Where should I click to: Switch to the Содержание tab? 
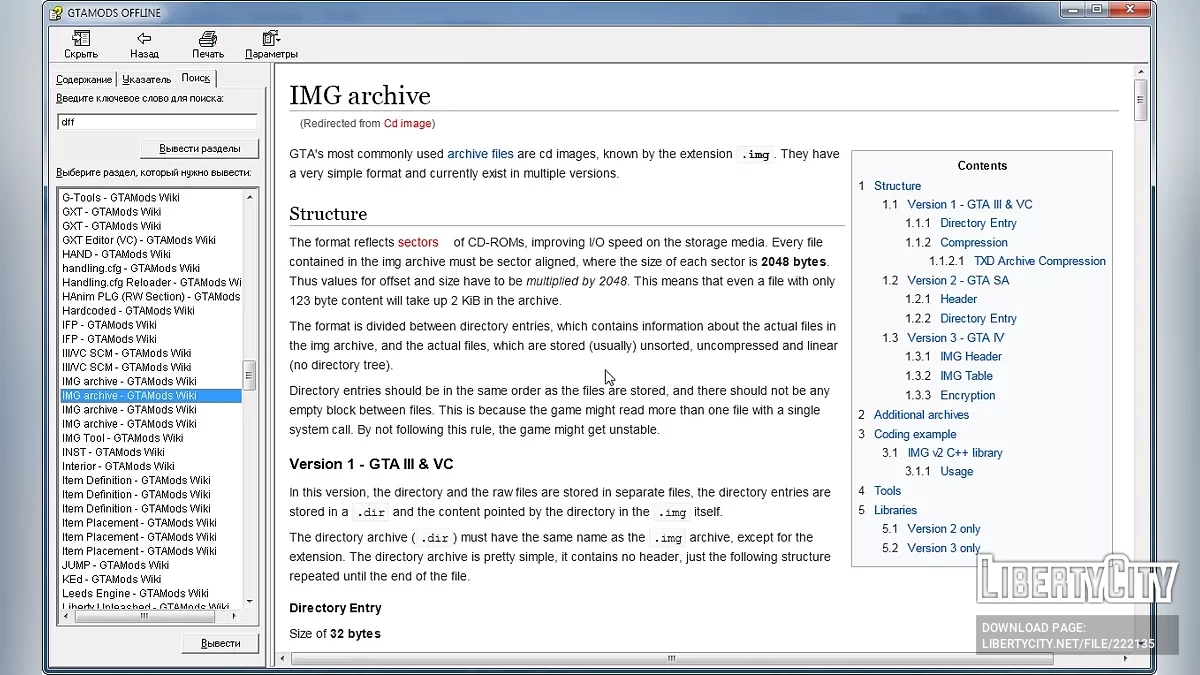[x=84, y=79]
